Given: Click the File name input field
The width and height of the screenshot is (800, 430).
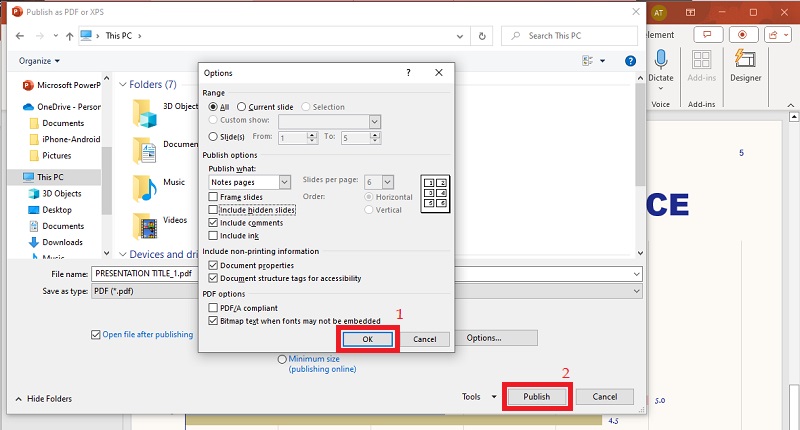Looking at the screenshot, I should click(x=366, y=274).
